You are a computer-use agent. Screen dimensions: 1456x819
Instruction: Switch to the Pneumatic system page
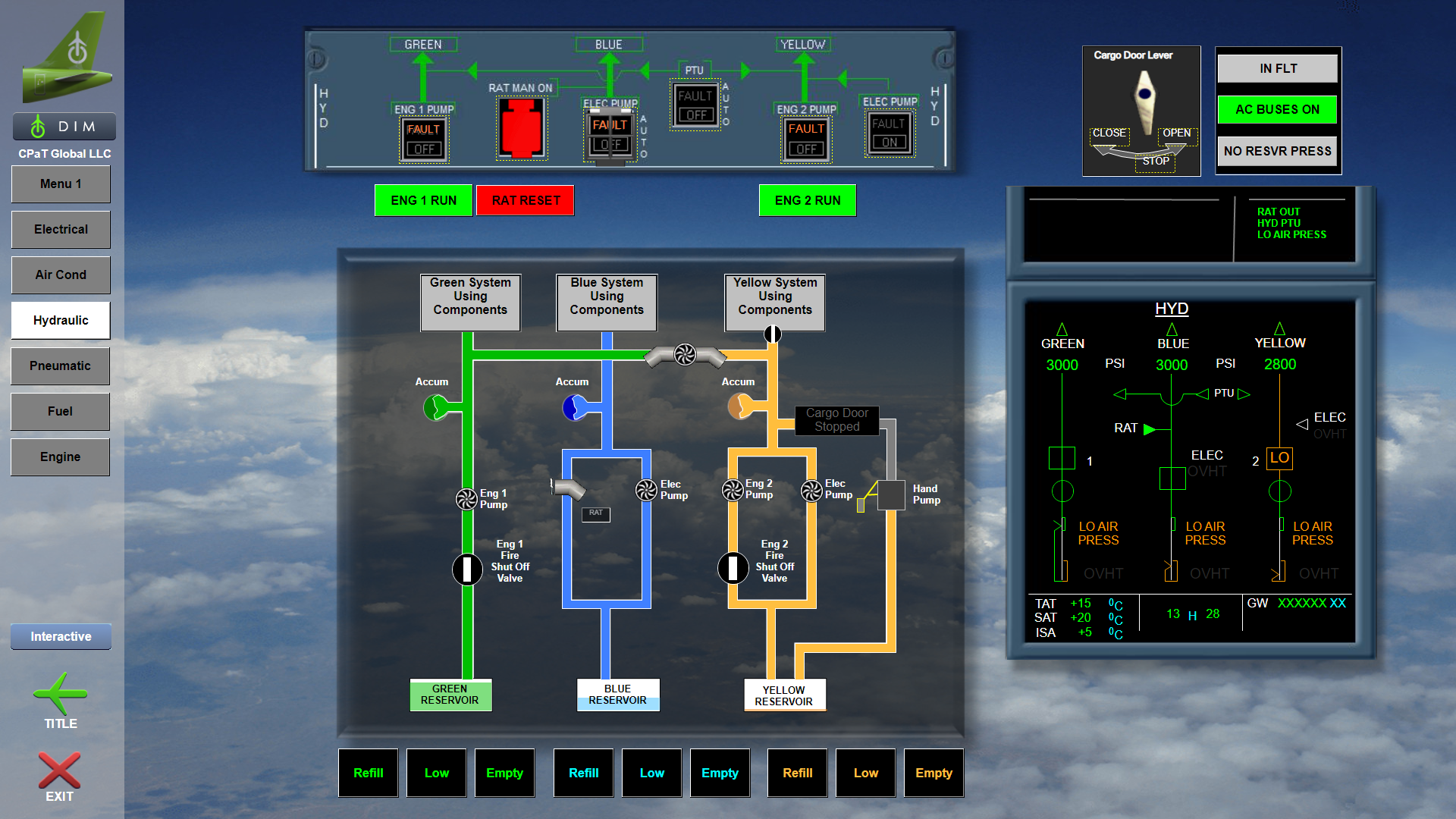[61, 366]
